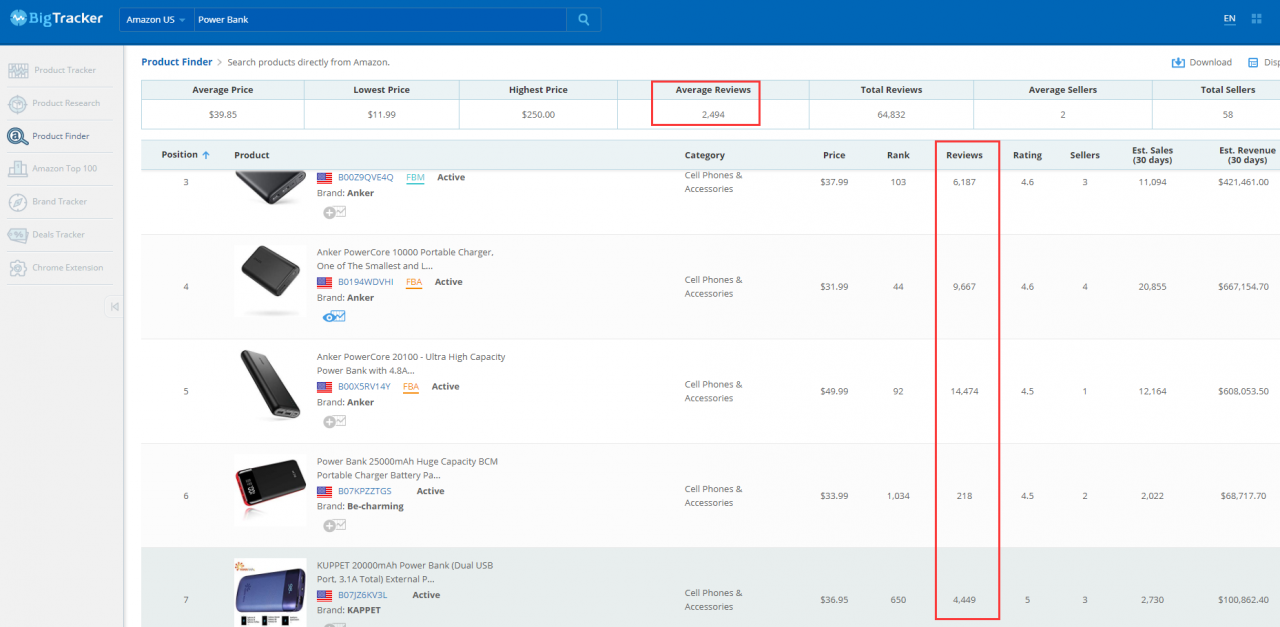Open Anker PowerCore 10000 product title
The width and height of the screenshot is (1280, 627).
pos(405,259)
